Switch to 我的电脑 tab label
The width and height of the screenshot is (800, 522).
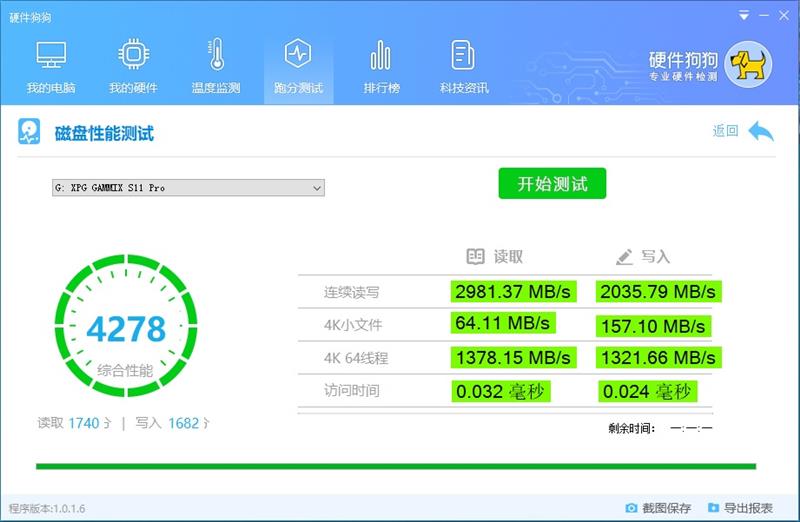(x=51, y=88)
